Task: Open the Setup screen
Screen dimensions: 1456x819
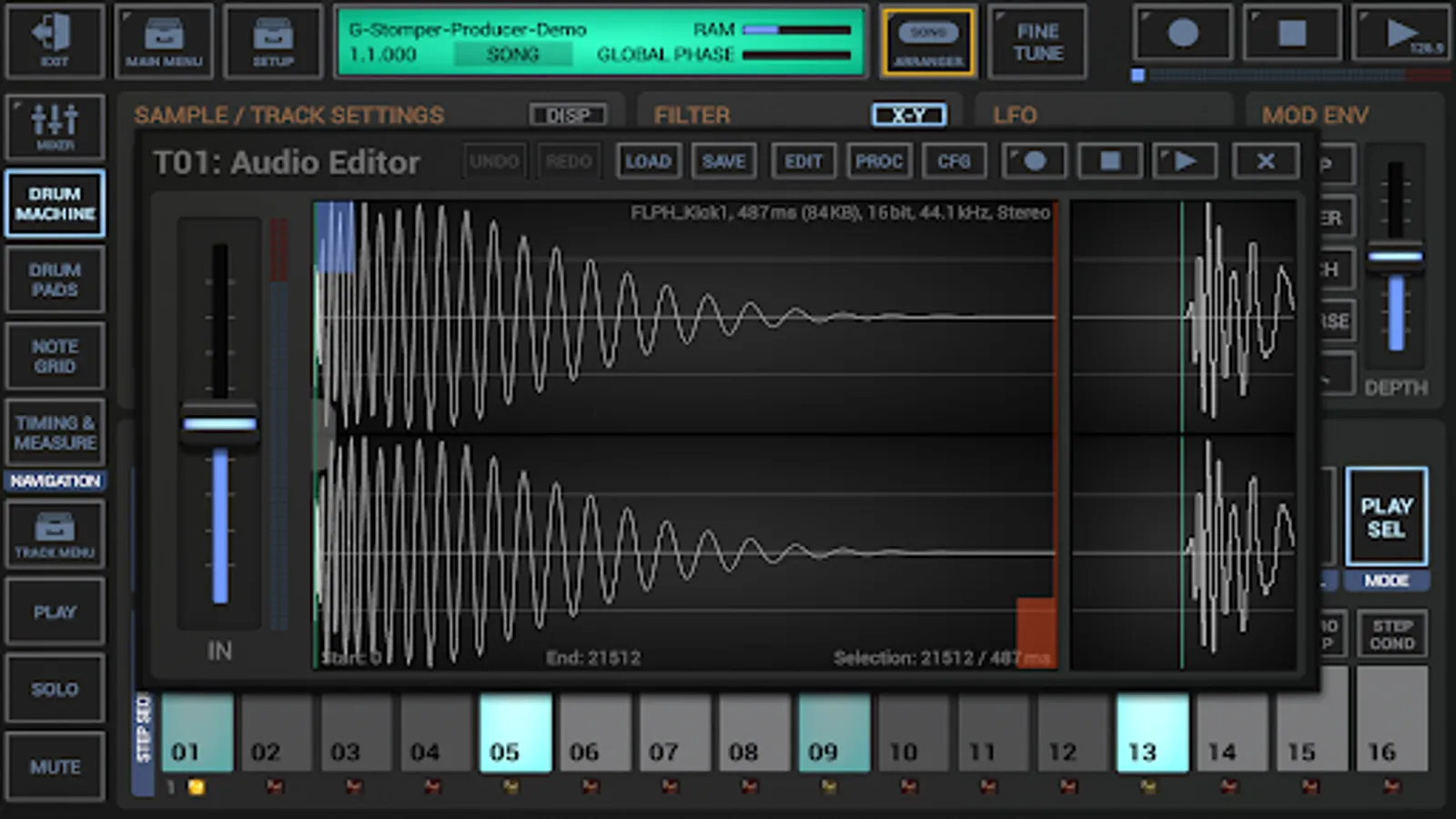Action: (x=273, y=41)
